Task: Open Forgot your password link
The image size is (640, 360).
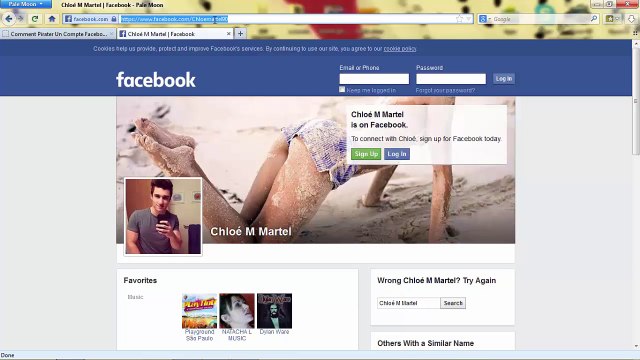Action: [445, 91]
